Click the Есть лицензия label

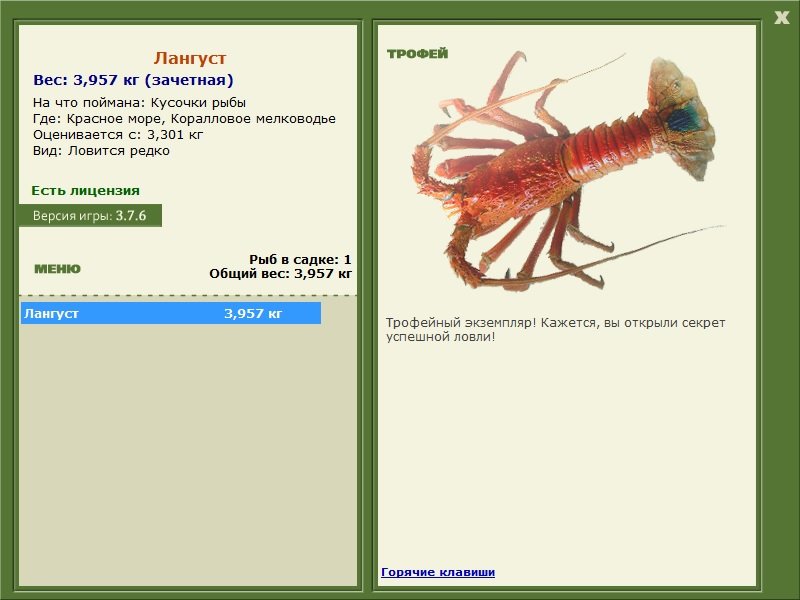click(x=85, y=191)
